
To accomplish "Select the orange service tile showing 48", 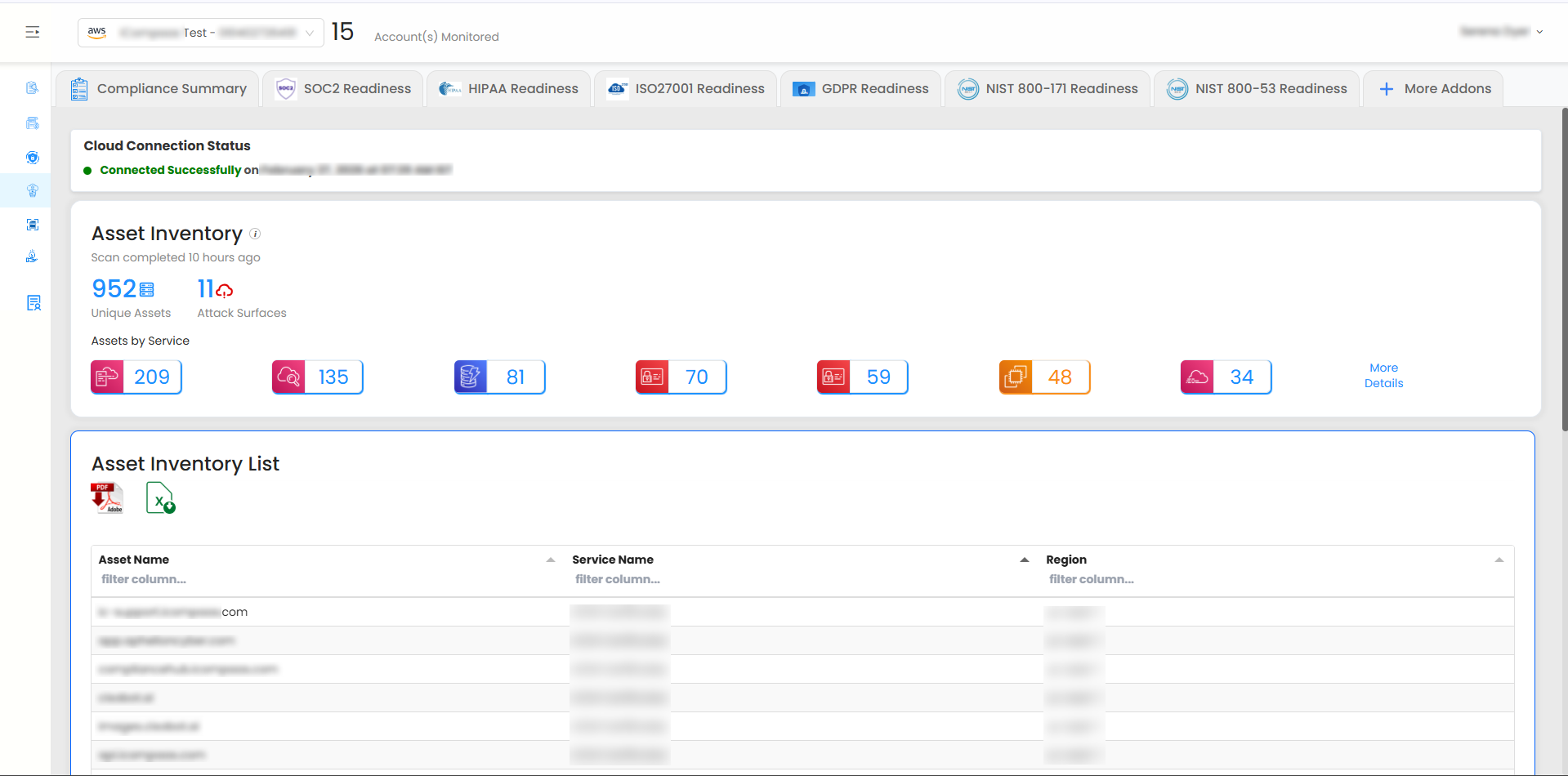I will (x=1044, y=377).
